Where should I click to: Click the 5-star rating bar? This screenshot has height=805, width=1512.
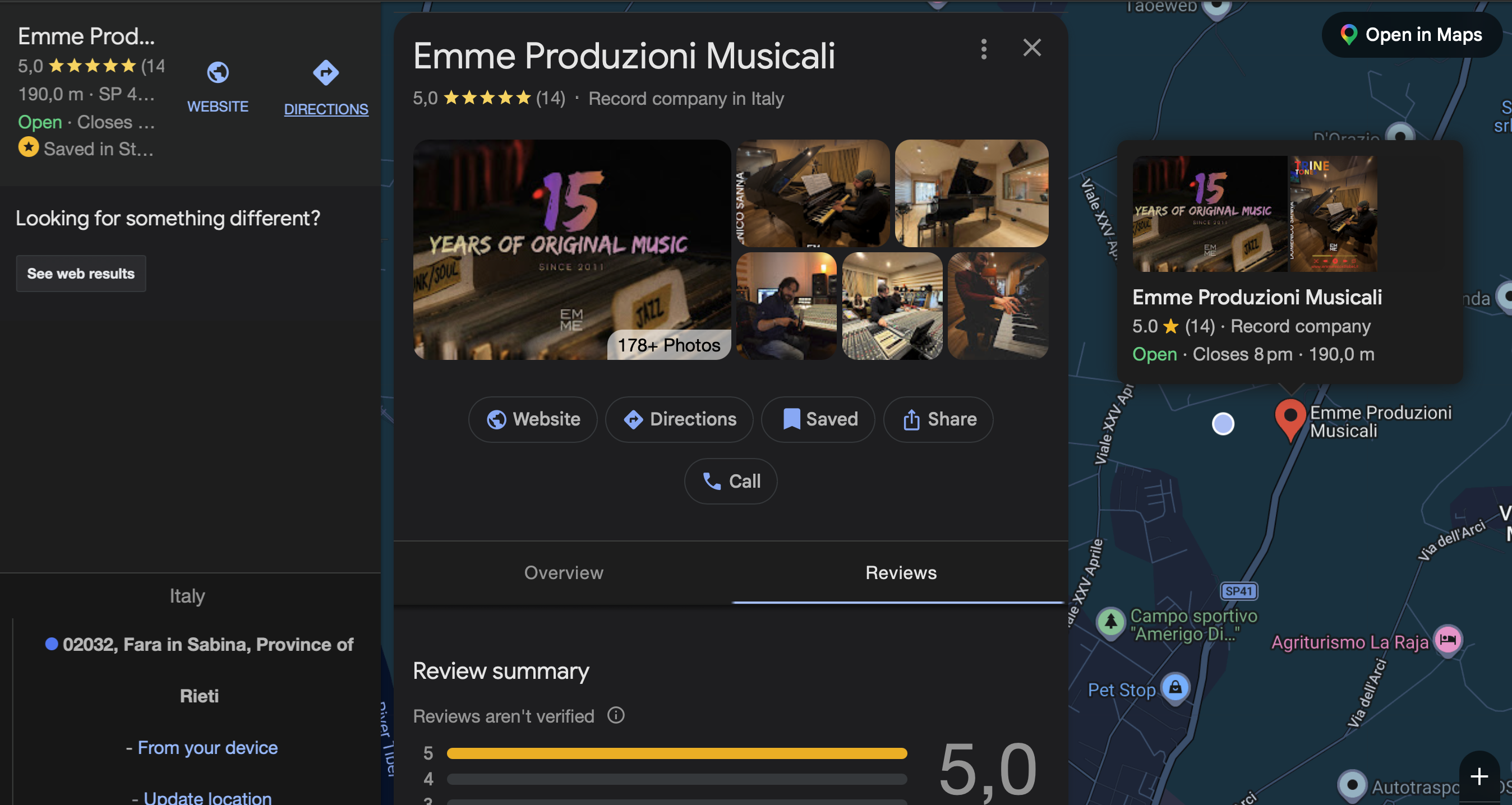click(676, 753)
